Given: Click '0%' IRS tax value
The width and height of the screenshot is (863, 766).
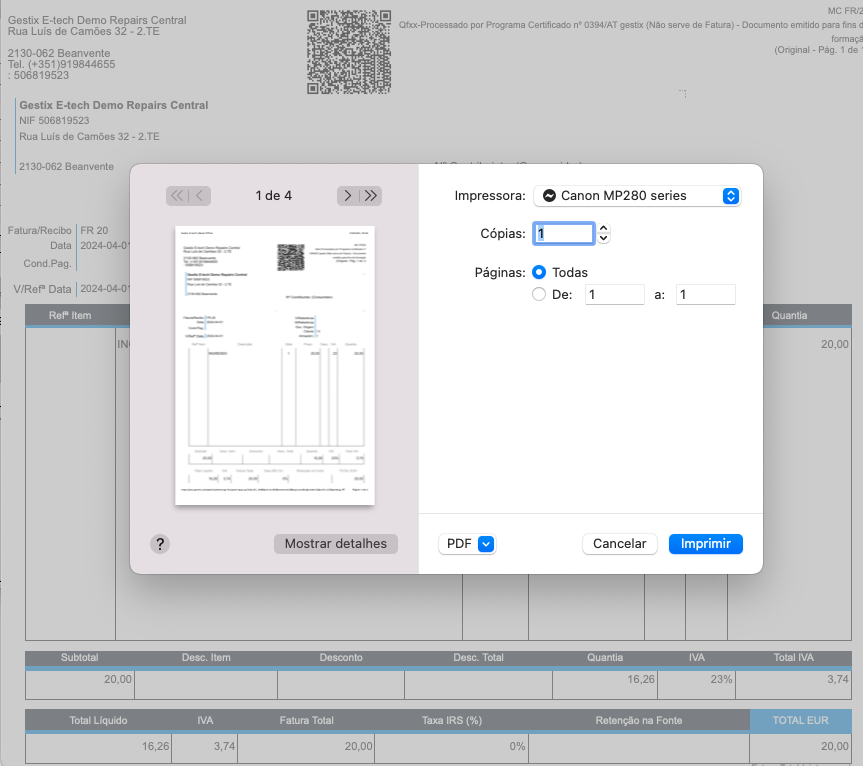Looking at the screenshot, I should pyautogui.click(x=517, y=747).
